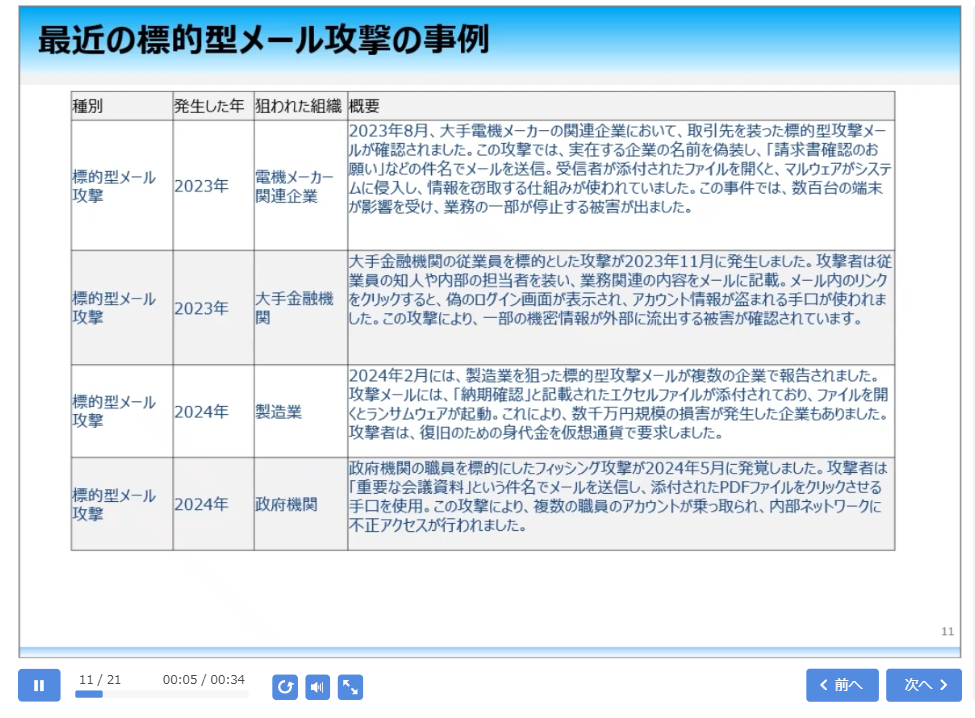Click the slide progress bar
Viewport: 975px width, 718px height.
(x=160, y=694)
